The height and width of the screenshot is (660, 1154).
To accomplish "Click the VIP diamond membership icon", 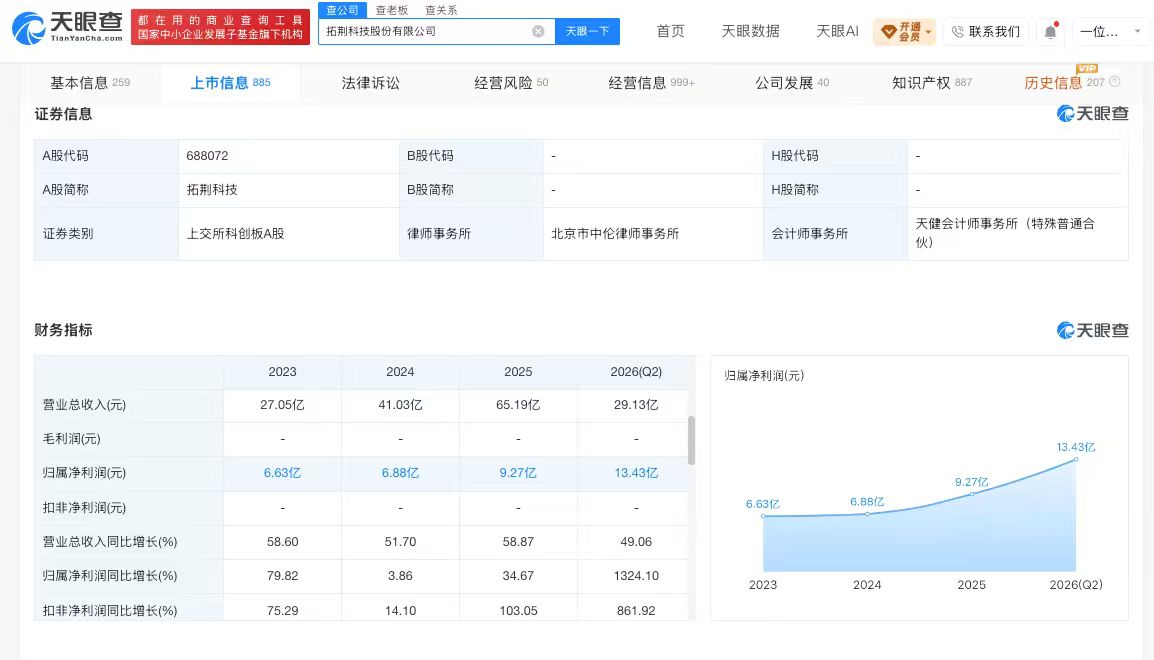I will point(888,32).
